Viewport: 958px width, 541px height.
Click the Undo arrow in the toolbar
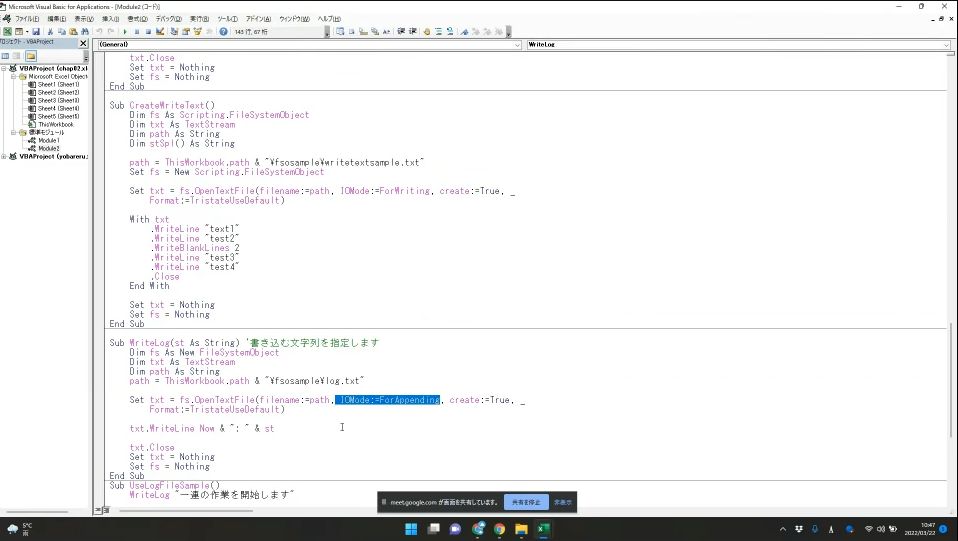pyautogui.click(x=98, y=31)
